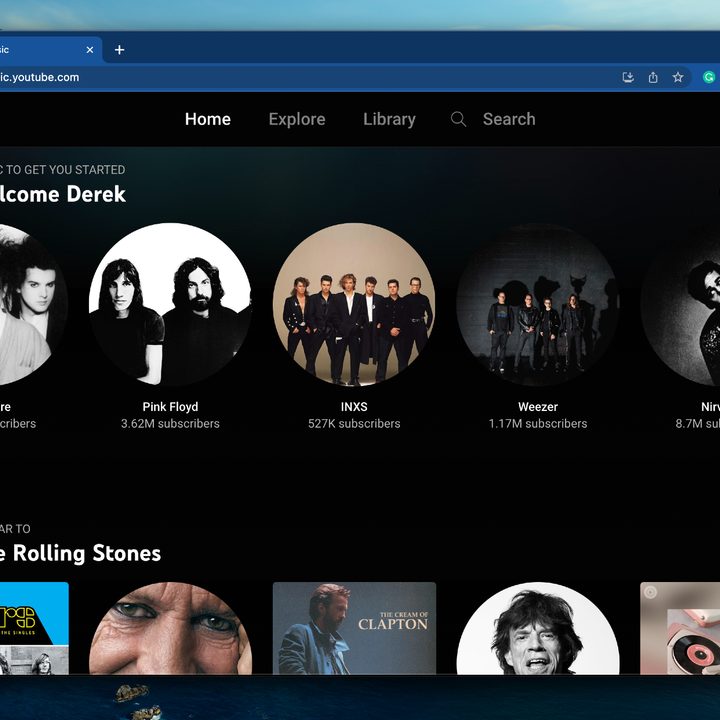The height and width of the screenshot is (720, 720).
Task: Click the install app icon in address bar
Action: click(628, 77)
